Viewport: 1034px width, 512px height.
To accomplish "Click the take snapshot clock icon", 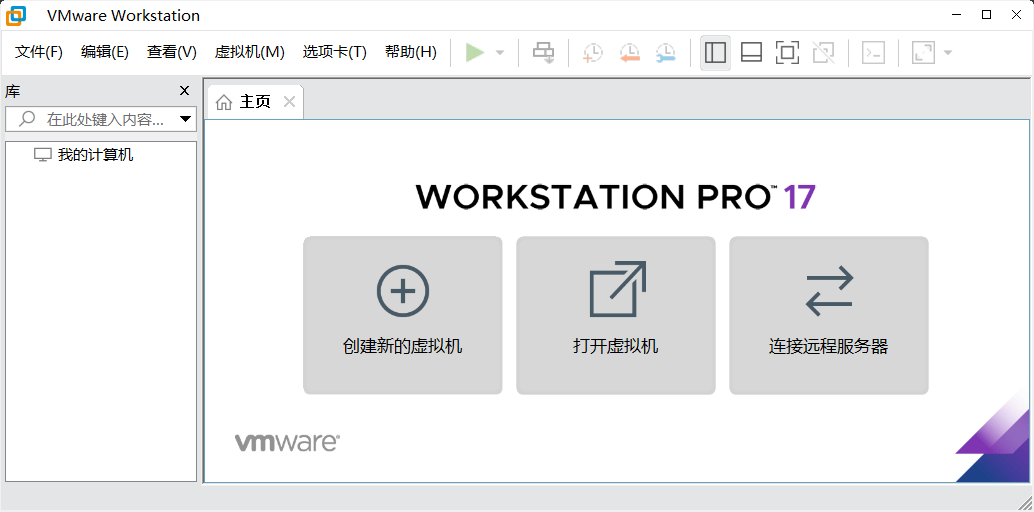I will (x=593, y=53).
